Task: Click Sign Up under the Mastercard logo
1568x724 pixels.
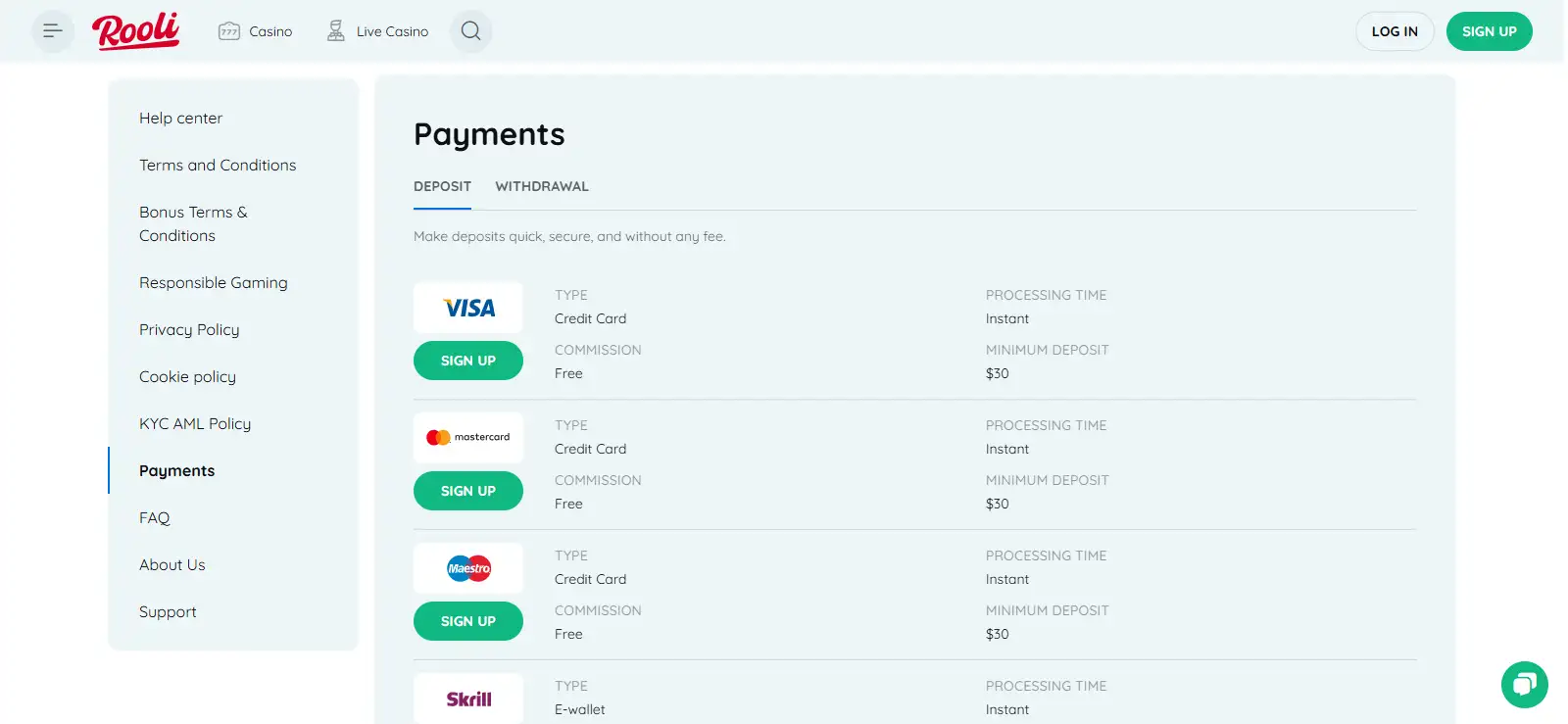Action: tap(468, 491)
